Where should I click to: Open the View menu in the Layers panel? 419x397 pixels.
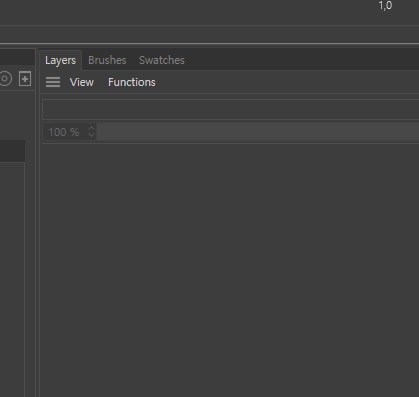82,82
